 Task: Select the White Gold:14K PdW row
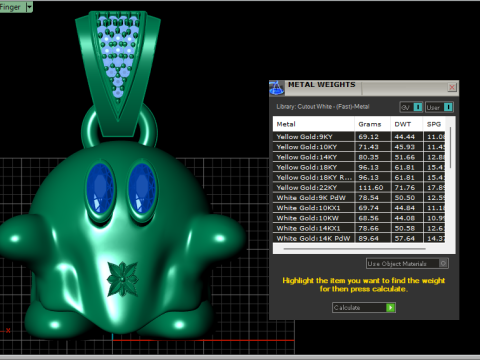[359, 238]
